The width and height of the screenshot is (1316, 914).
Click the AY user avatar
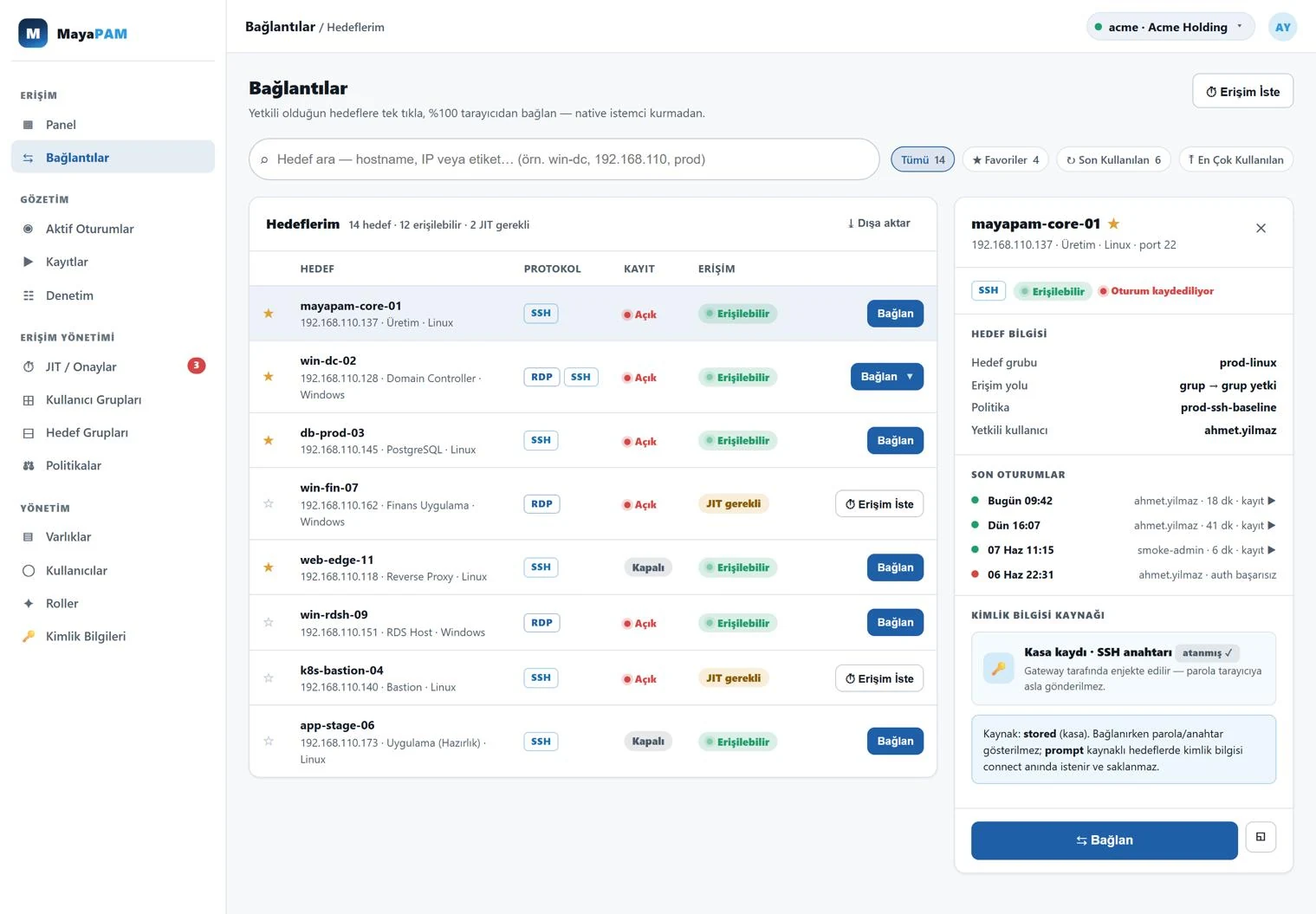pos(1282,27)
